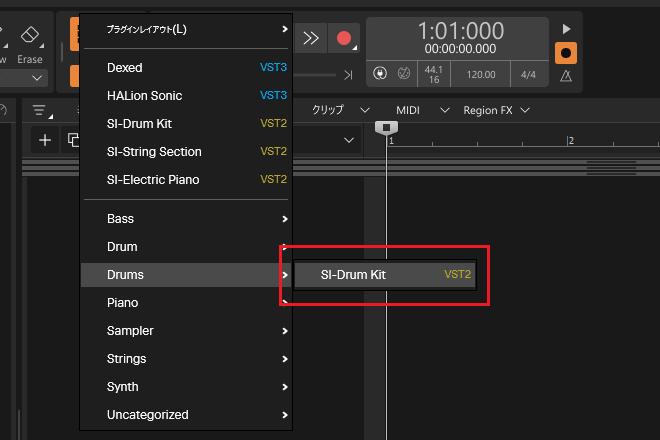Viewport: 660px width, 440px height.
Task: Click the fast forward double-arrow icon
Action: point(311,38)
